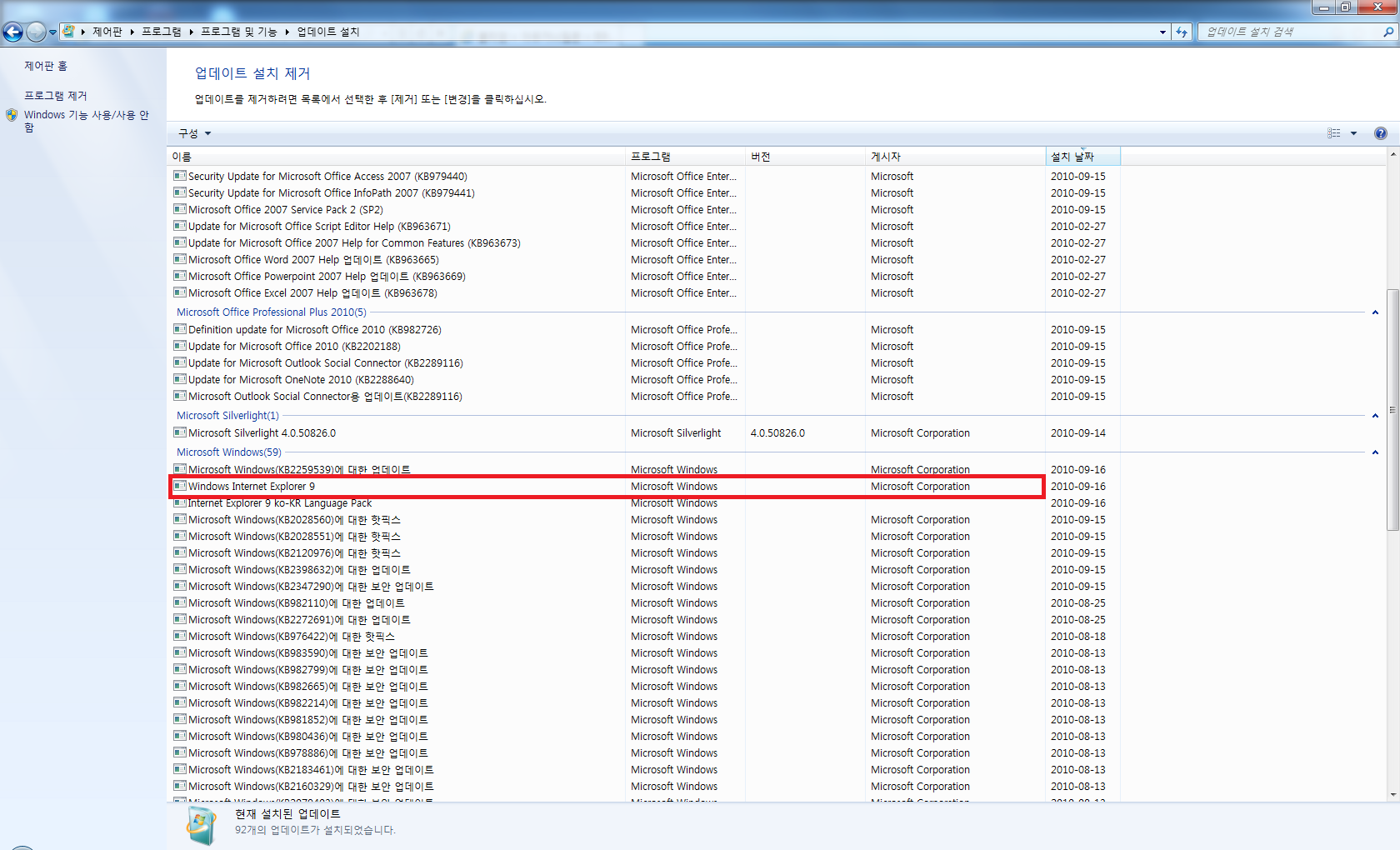Select Microsoft Silverlight 4.0.50826.0 entry
Screen dimensions: 1400x850
click(x=262, y=433)
